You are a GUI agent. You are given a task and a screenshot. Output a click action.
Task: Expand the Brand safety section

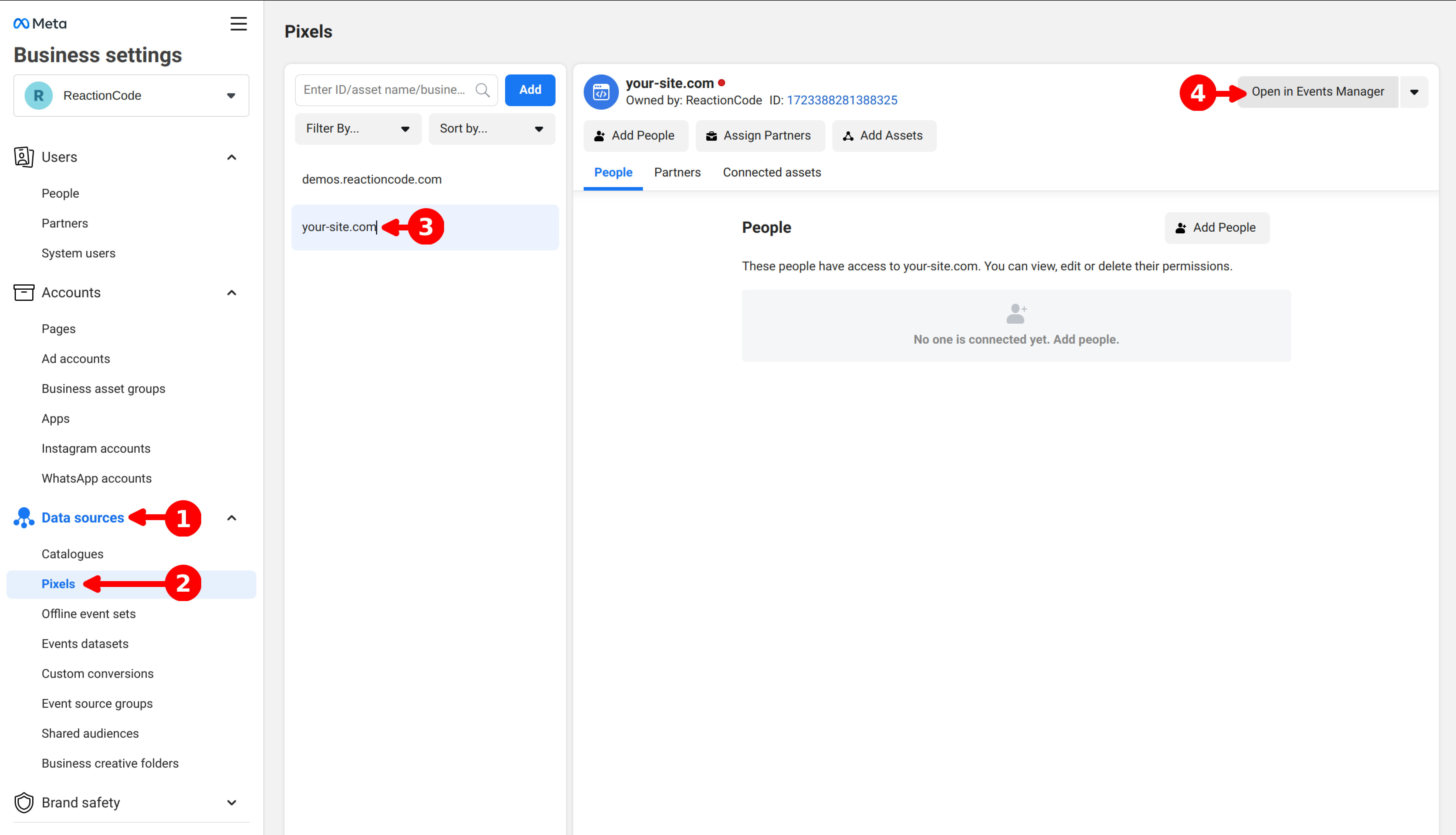tap(232, 802)
